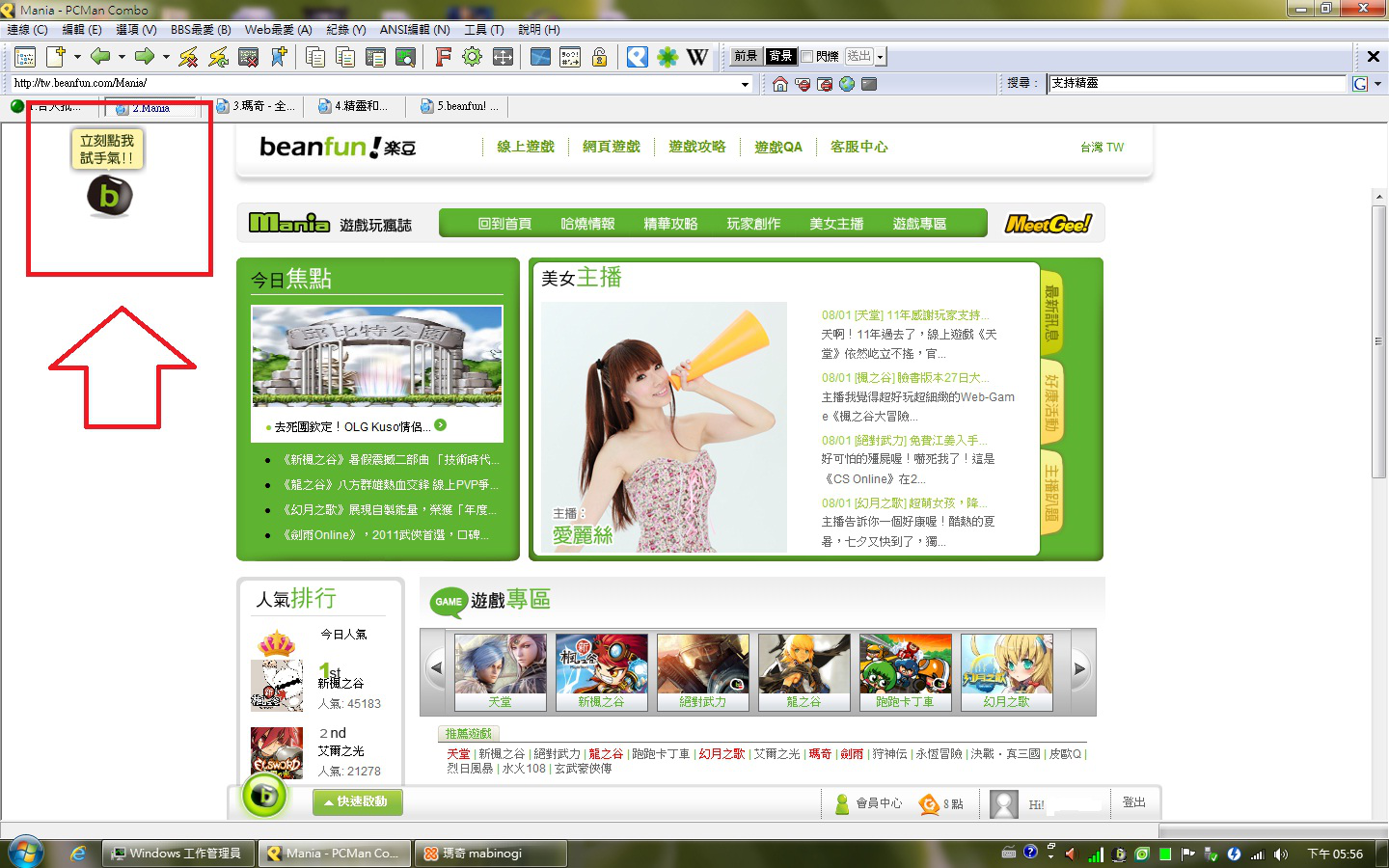The image size is (1389, 868).
Task: Click the 登出 logout link
Action: point(1134,802)
